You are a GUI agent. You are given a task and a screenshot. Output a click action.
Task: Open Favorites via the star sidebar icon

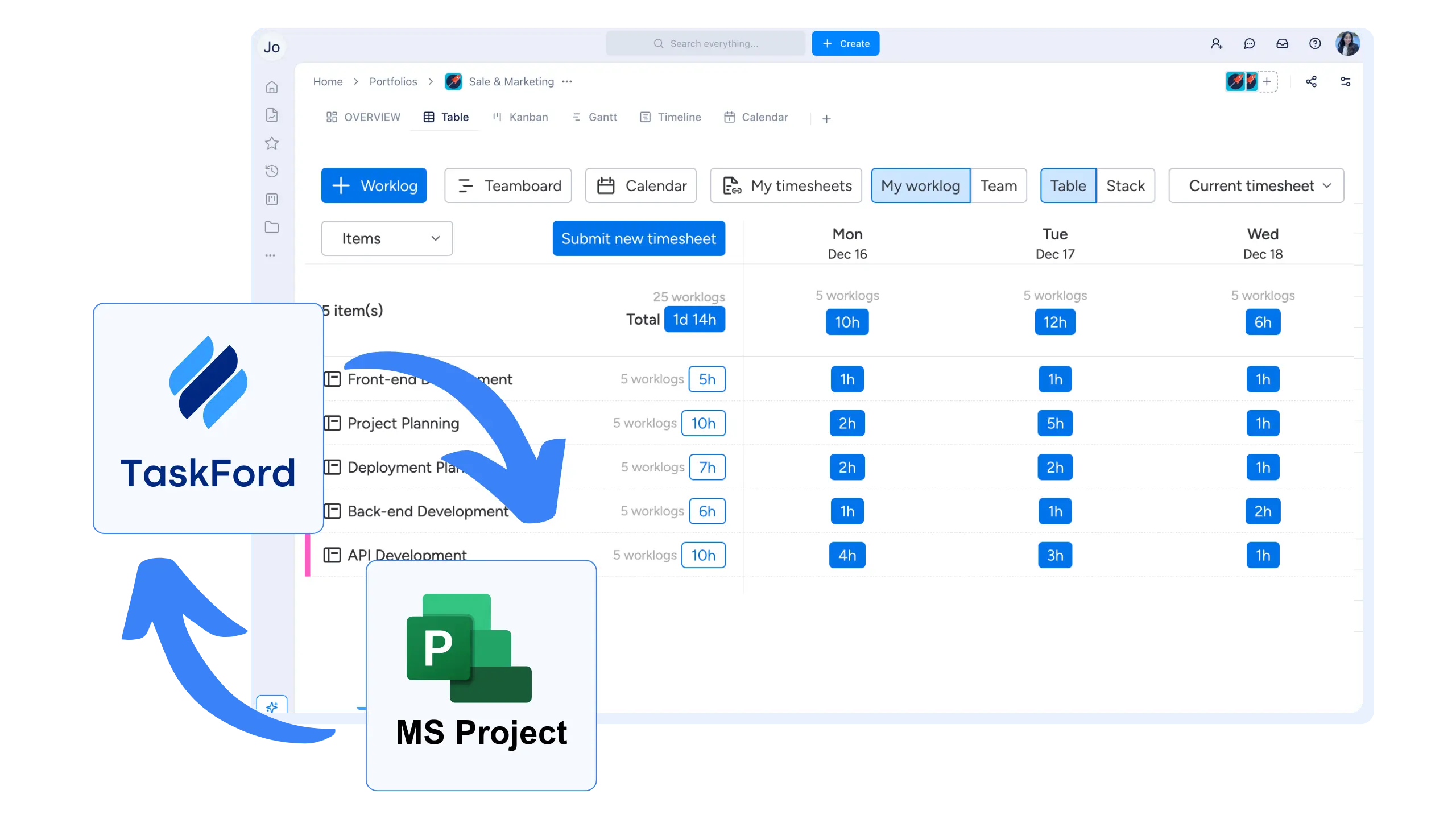pos(272,143)
